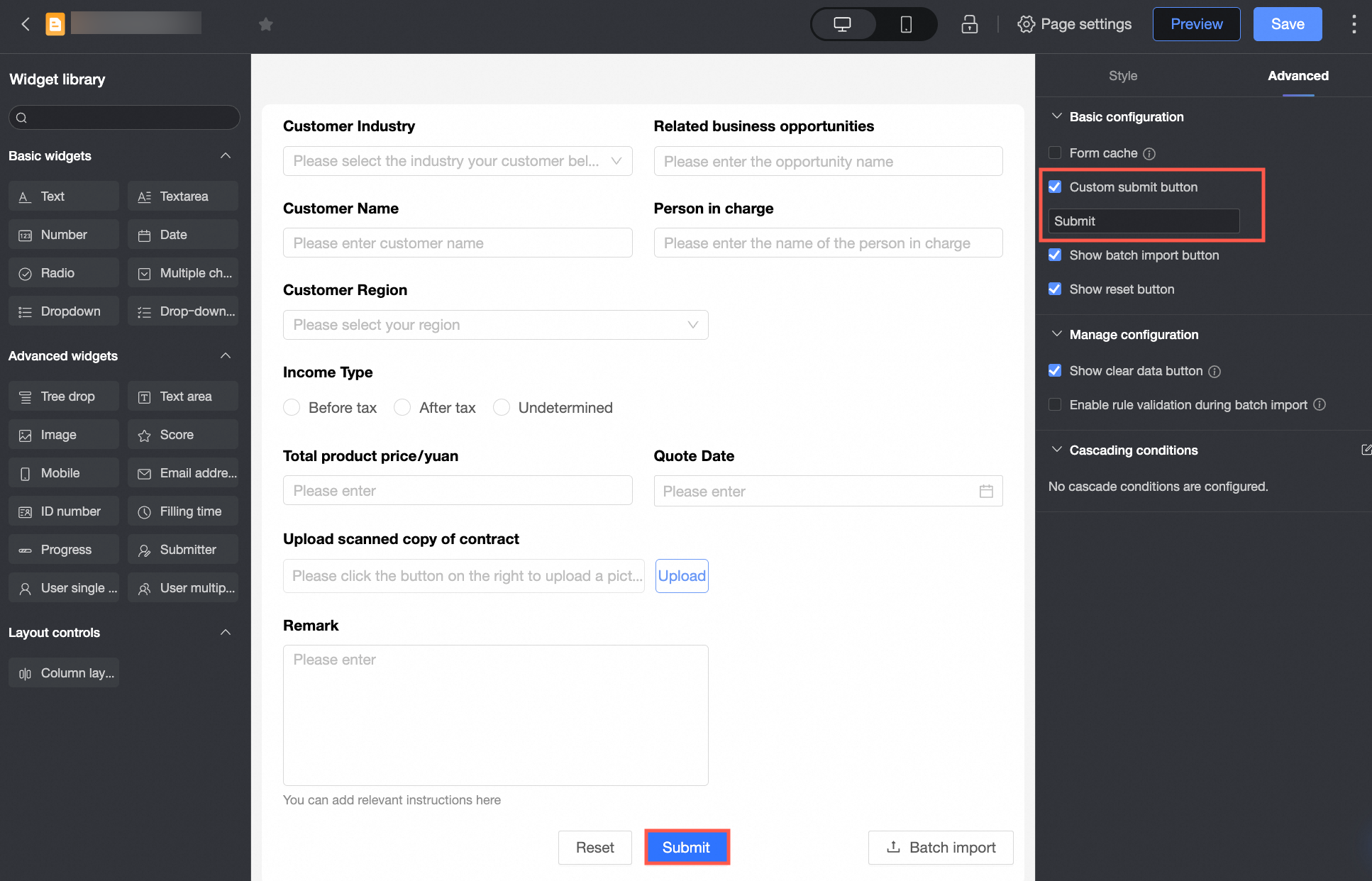This screenshot has width=1372, height=881.
Task: Switch to the Style tab
Action: pos(1123,75)
